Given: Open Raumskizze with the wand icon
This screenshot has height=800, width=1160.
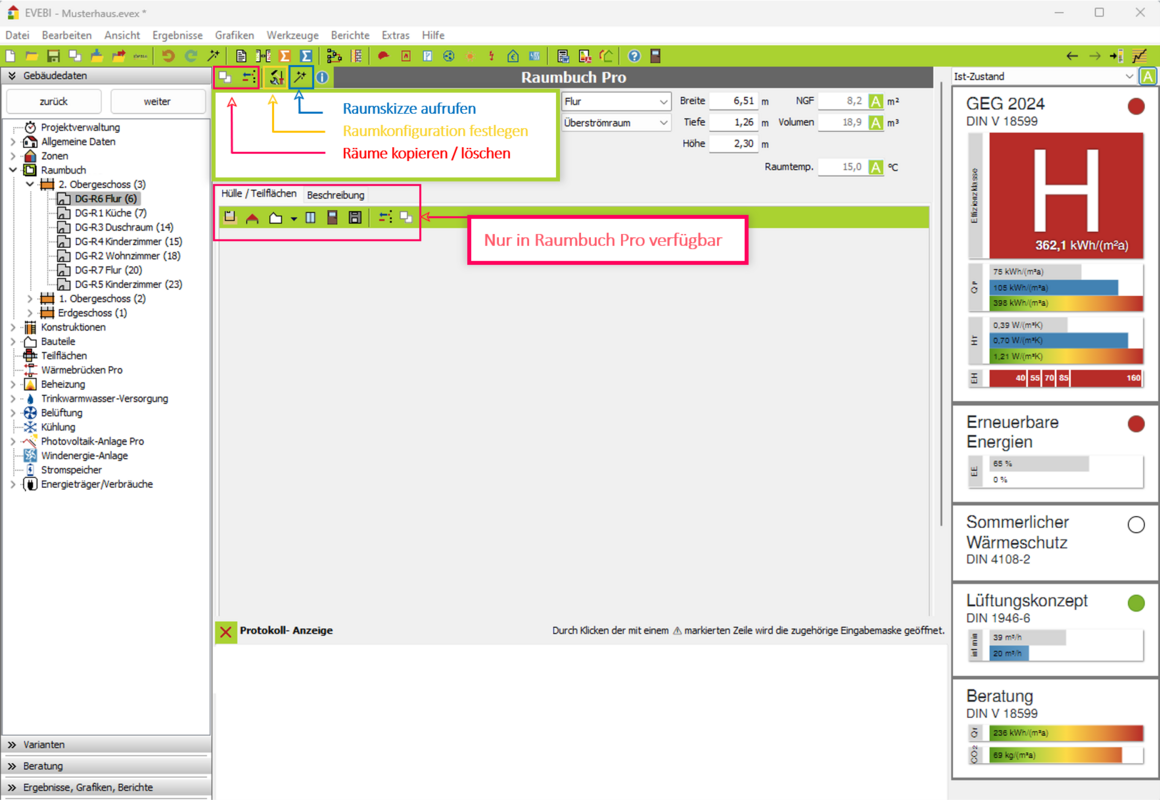Looking at the screenshot, I should [300, 77].
